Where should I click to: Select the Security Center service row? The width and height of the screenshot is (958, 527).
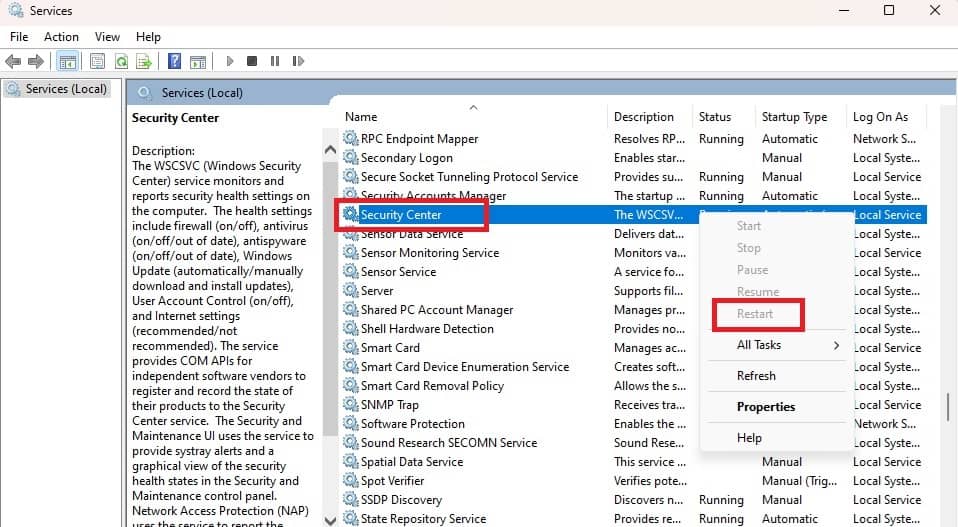click(633, 214)
